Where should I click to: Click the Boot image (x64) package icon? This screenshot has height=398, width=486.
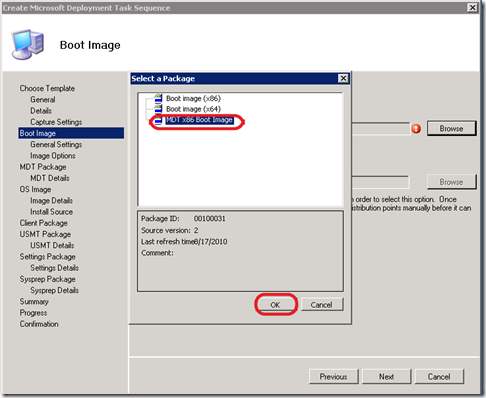pos(158,109)
